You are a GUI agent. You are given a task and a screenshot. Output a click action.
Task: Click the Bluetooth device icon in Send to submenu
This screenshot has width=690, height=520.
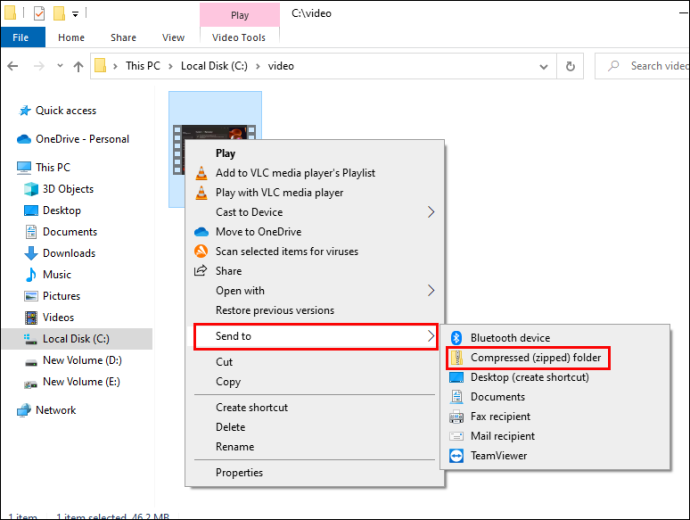456,338
